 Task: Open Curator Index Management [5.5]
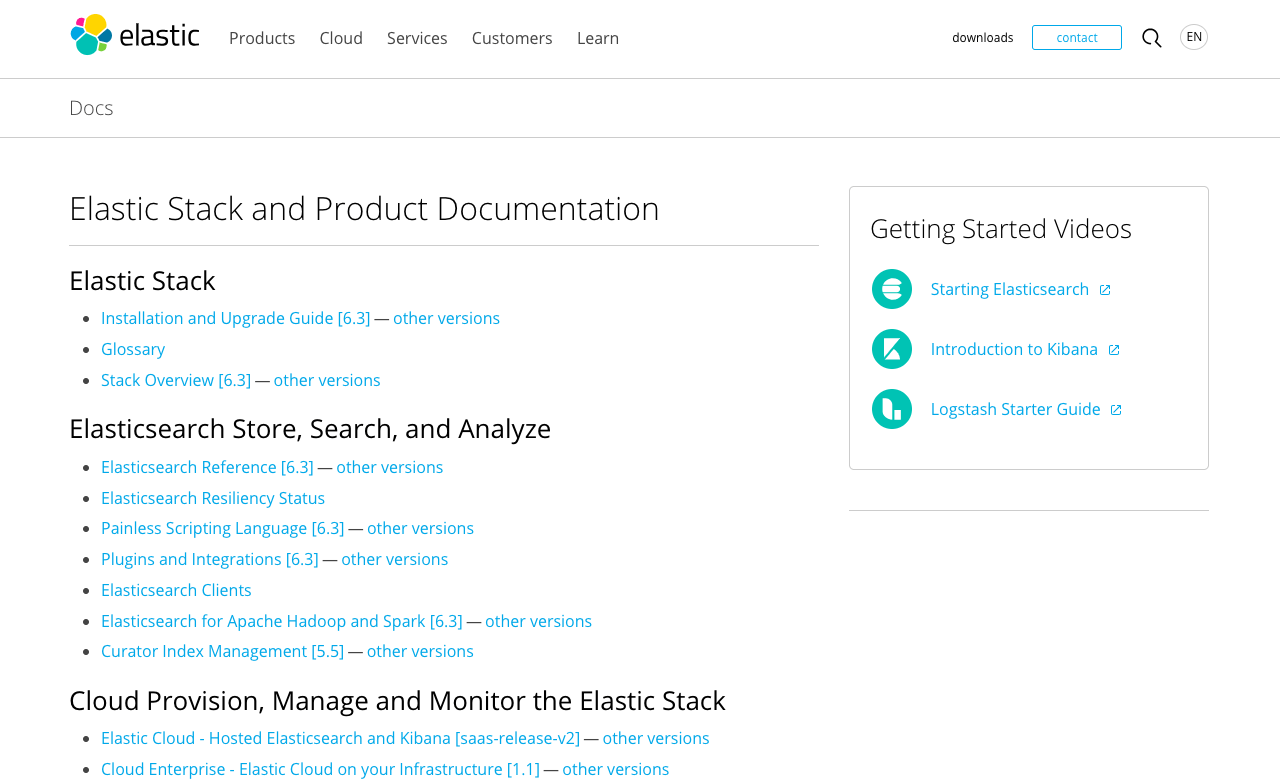223,651
